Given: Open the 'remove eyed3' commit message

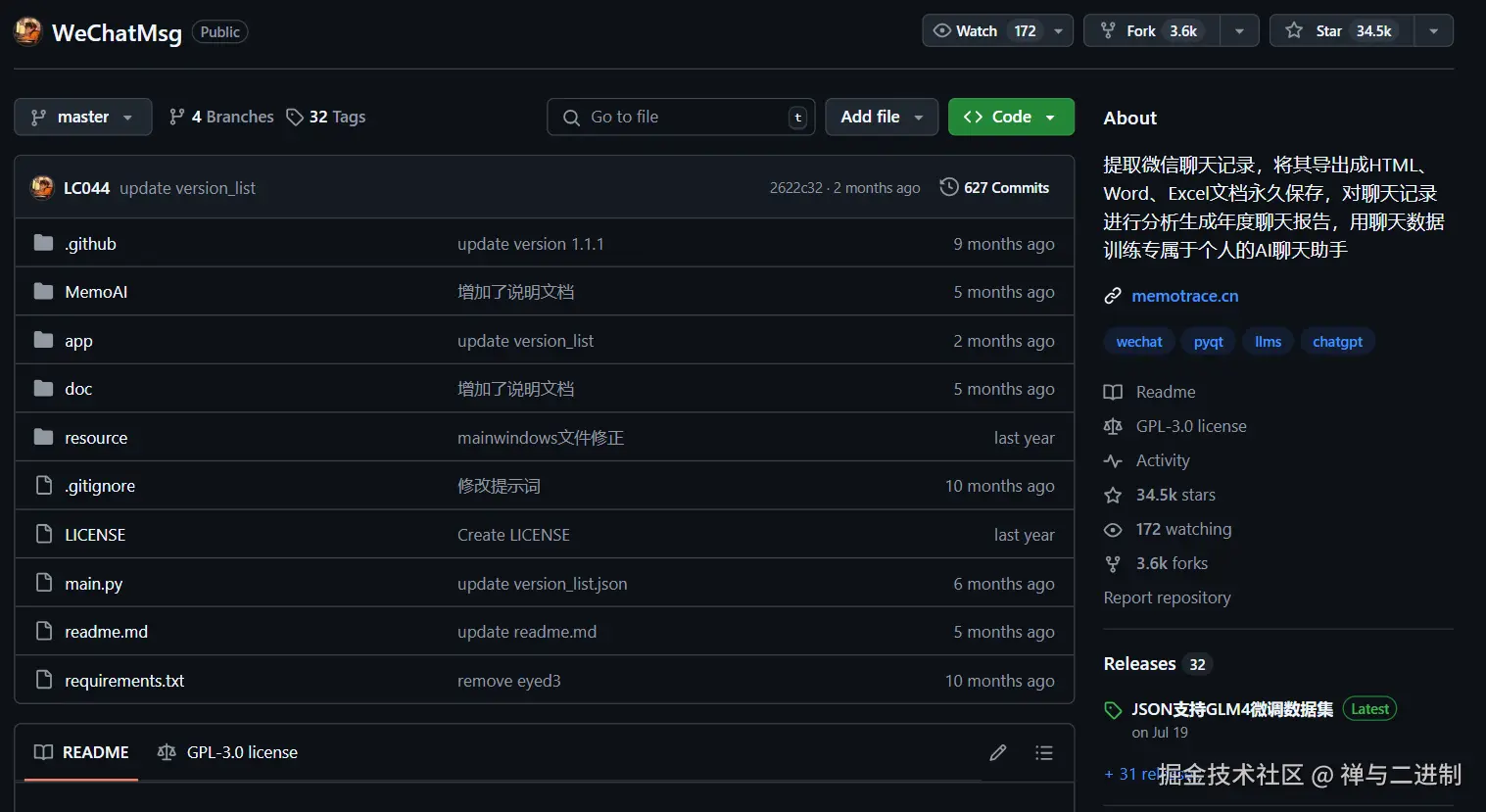Looking at the screenshot, I should click(509, 681).
